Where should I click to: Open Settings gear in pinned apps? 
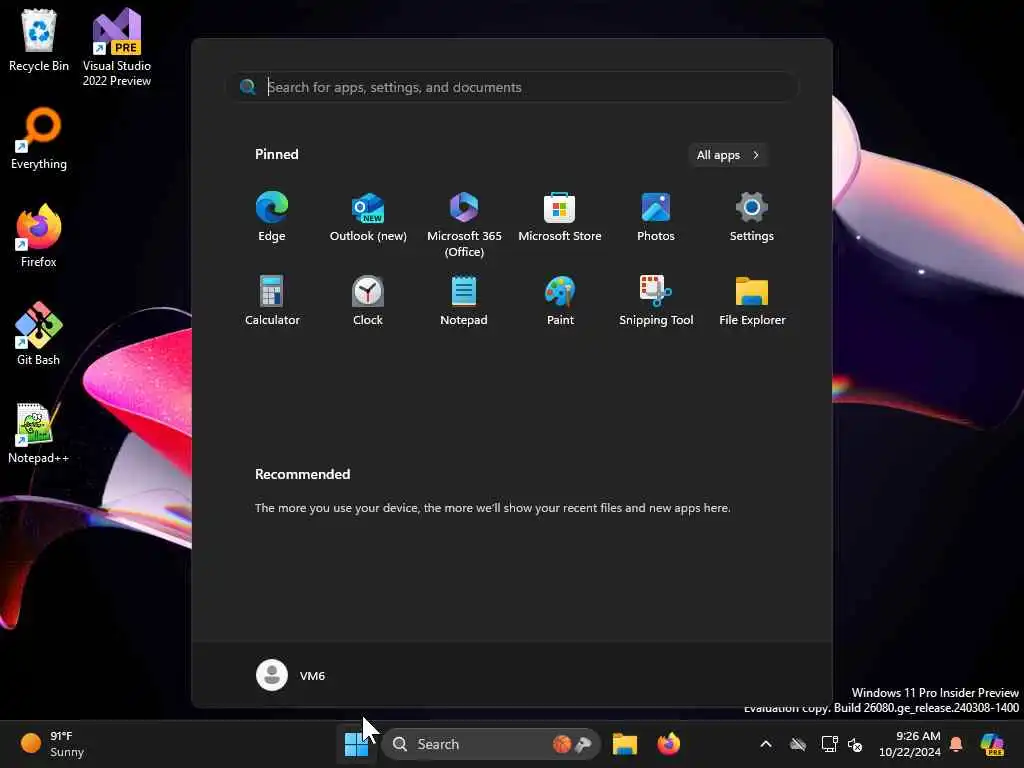pyautogui.click(x=752, y=217)
